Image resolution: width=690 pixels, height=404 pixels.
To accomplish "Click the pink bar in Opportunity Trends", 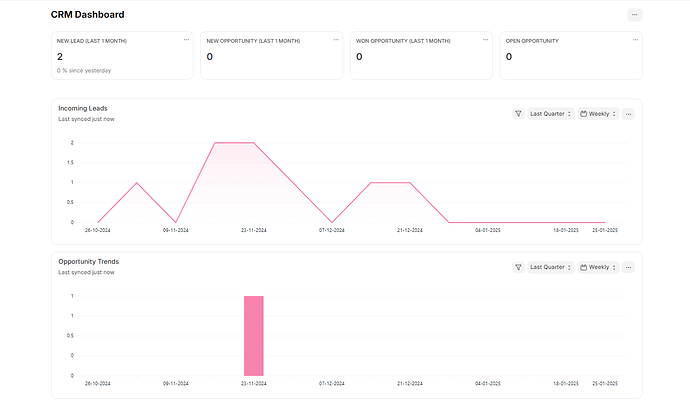I will pos(254,336).
